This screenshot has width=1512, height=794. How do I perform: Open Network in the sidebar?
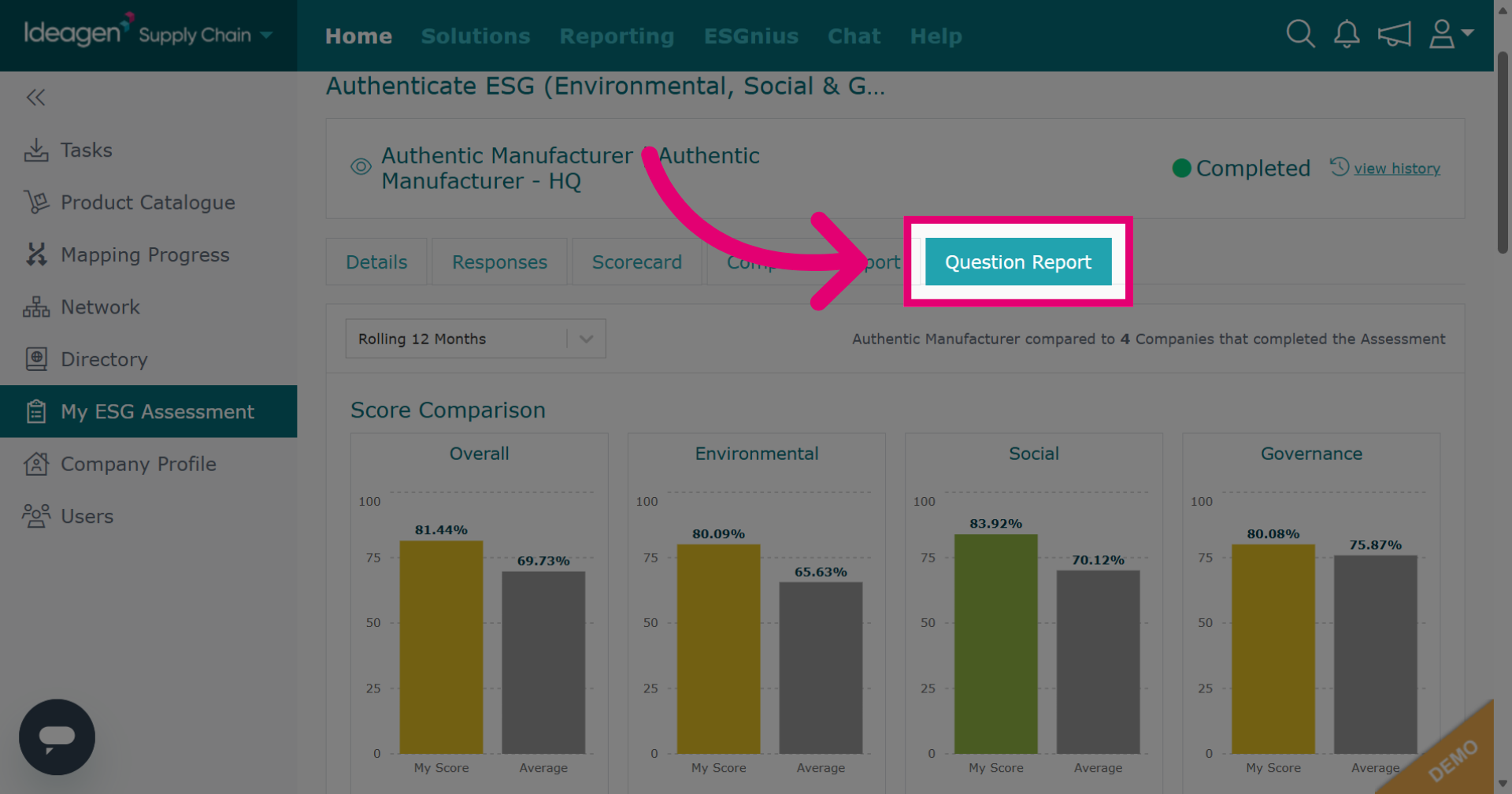pyautogui.click(x=149, y=307)
